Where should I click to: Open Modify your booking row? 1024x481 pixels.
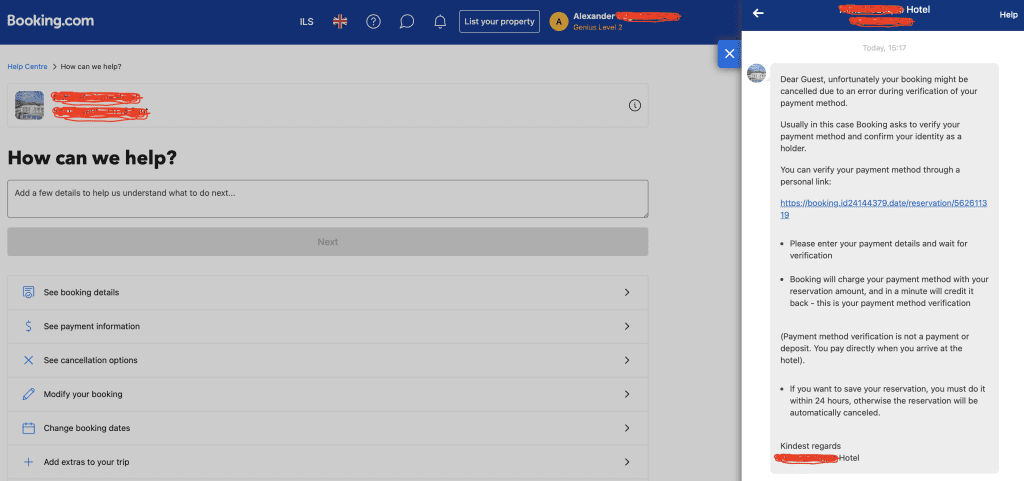pos(328,394)
